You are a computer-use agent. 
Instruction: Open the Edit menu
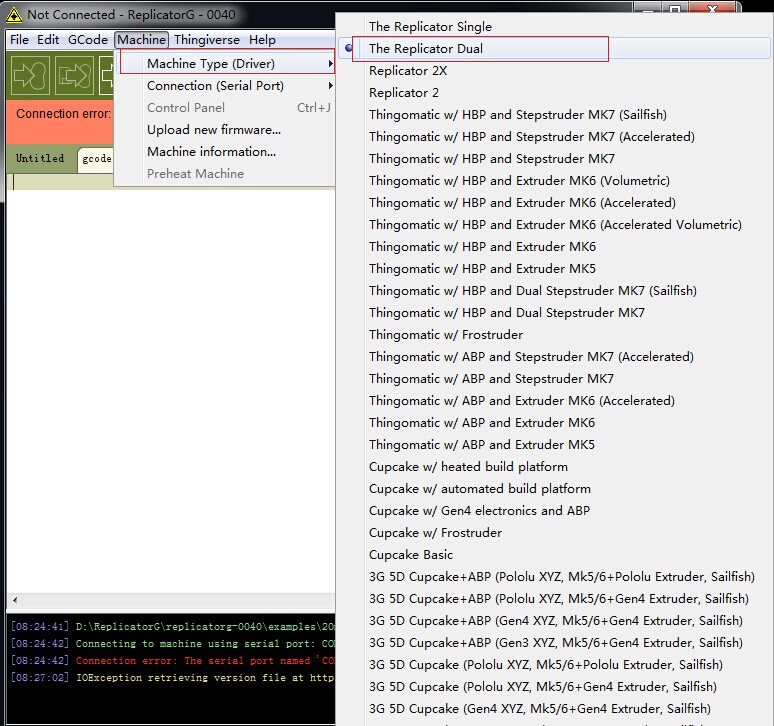(x=48, y=39)
